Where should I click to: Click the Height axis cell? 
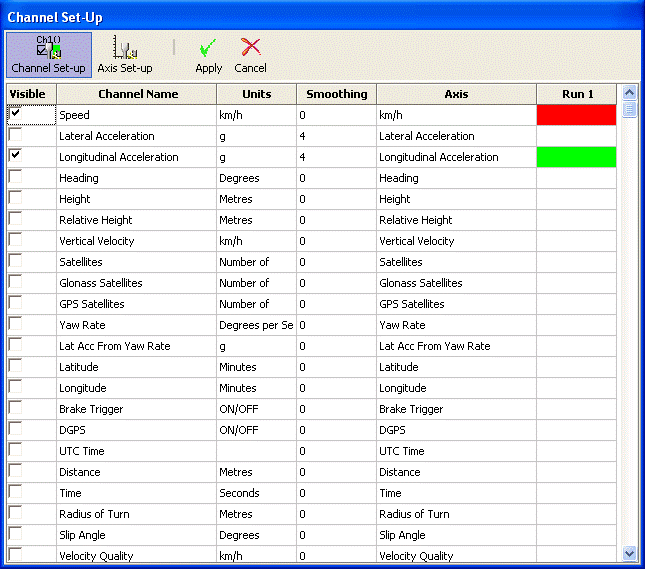coord(456,199)
